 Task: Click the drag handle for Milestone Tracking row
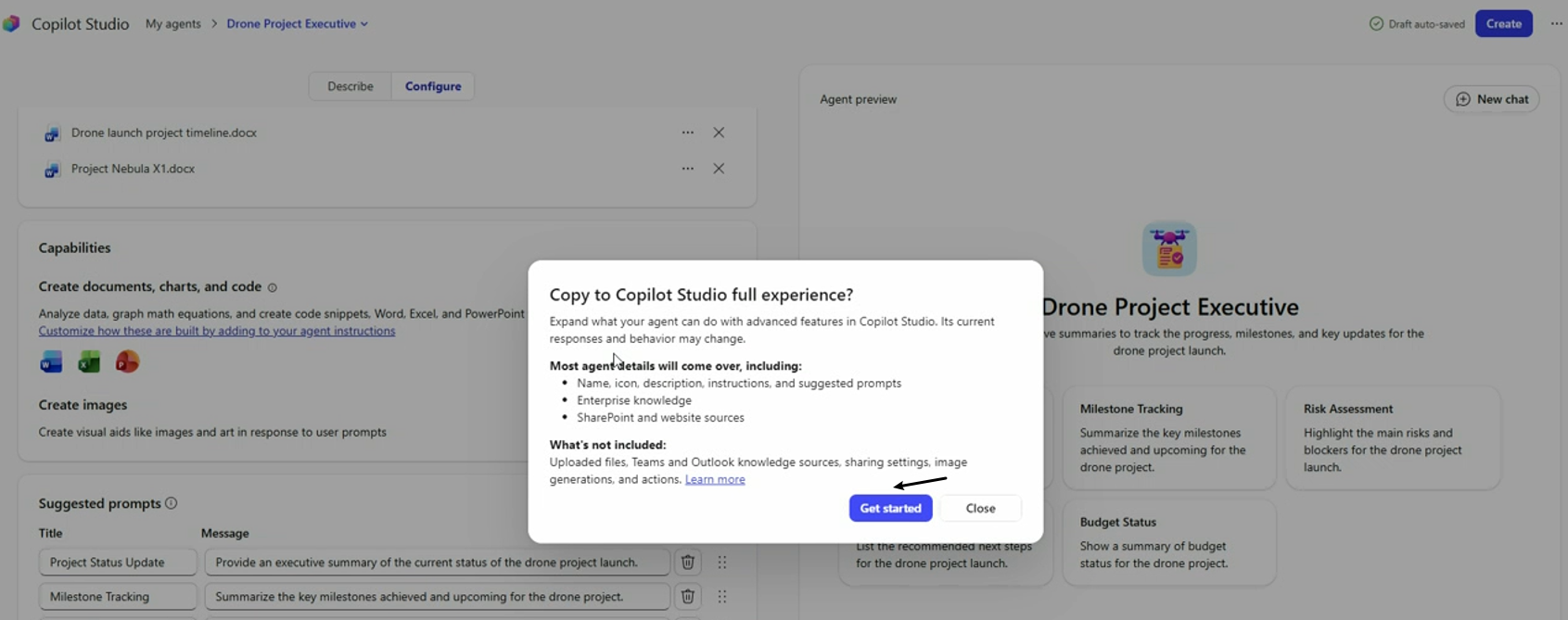point(722,596)
